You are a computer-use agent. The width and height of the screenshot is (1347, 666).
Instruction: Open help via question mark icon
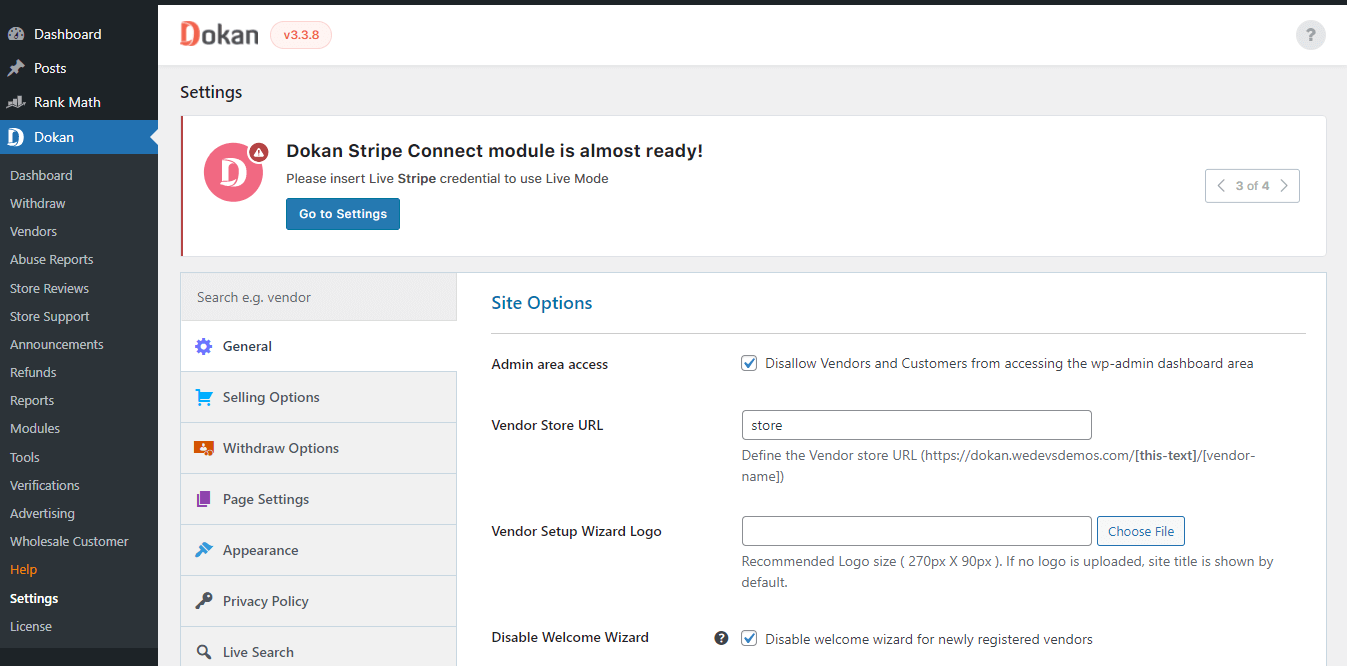click(x=1311, y=35)
